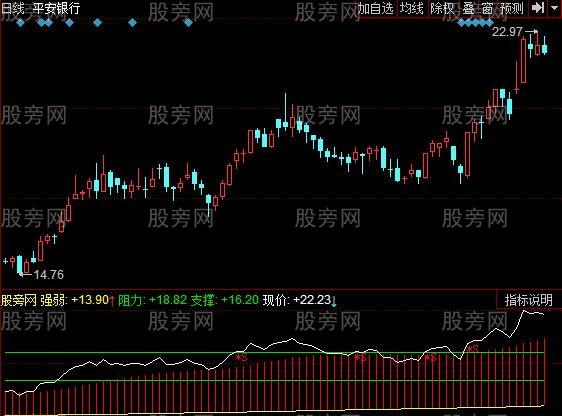This screenshot has height=416, width=562.
Task: Click the 阻力: +18.82 resistance value
Action: pos(153,300)
